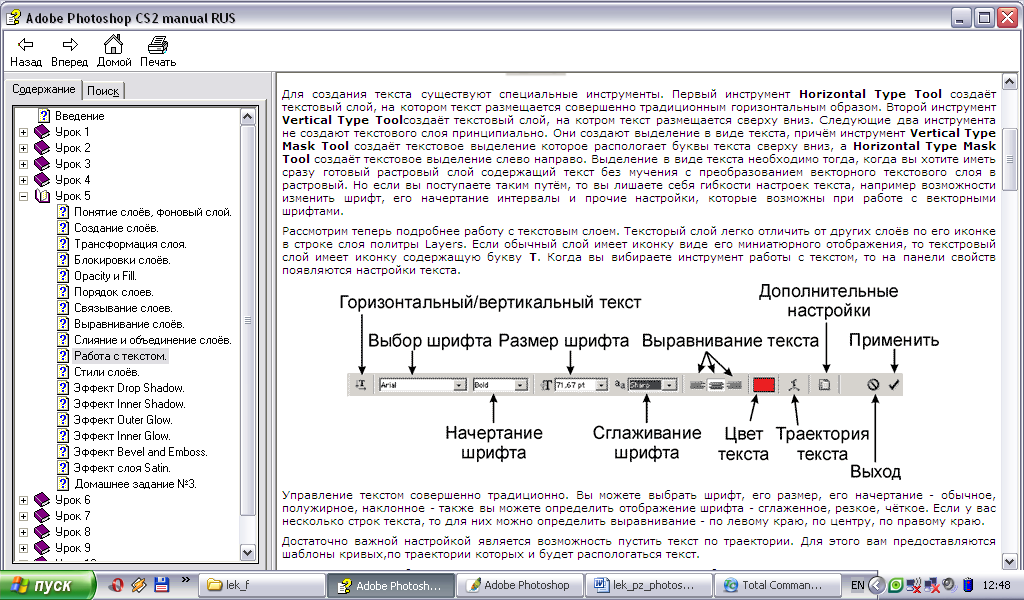1024x600 pixels.
Task: Launch Opera from the quick launch bar
Action: coord(117,584)
